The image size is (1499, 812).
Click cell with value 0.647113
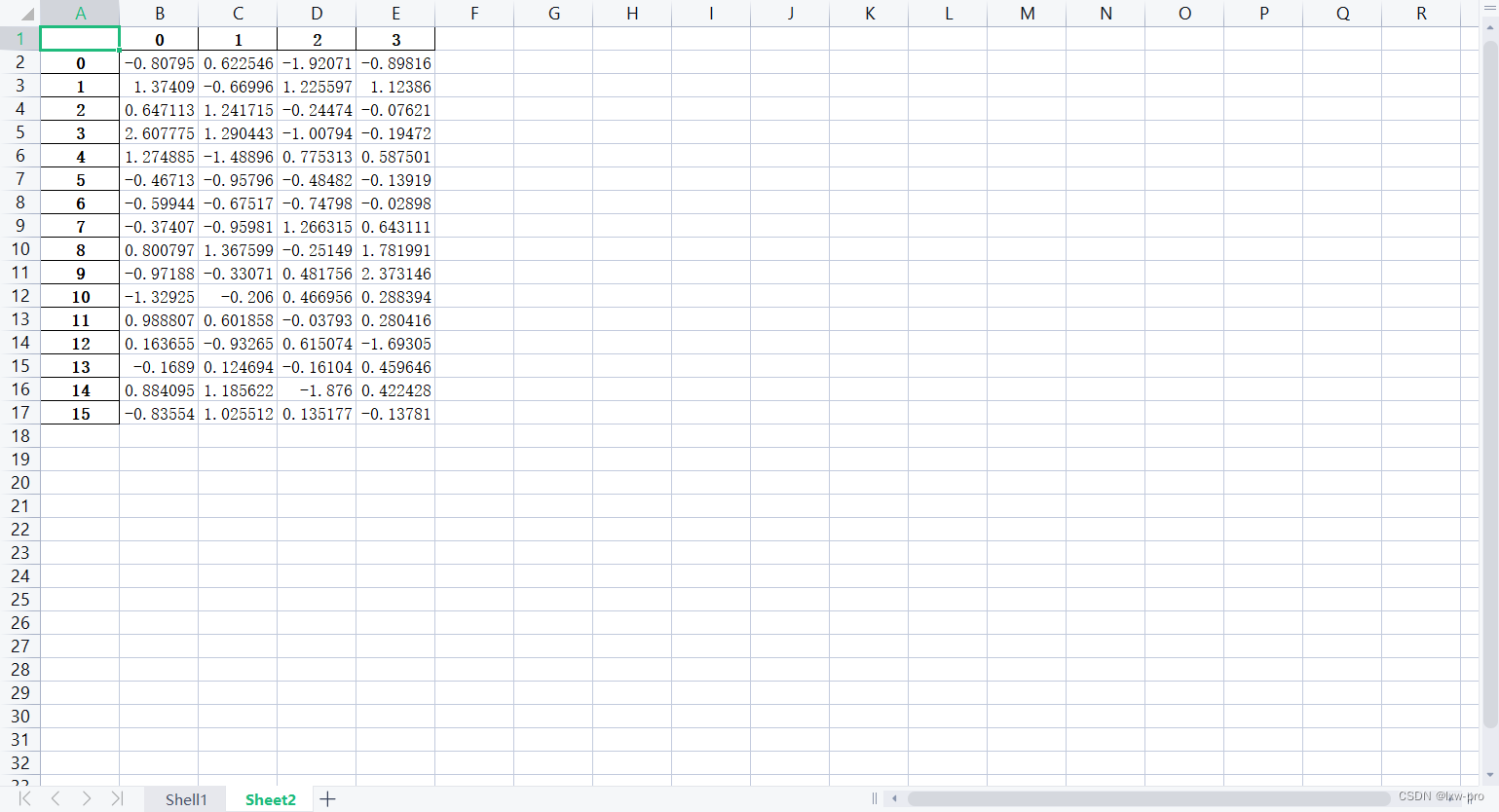[x=160, y=109]
